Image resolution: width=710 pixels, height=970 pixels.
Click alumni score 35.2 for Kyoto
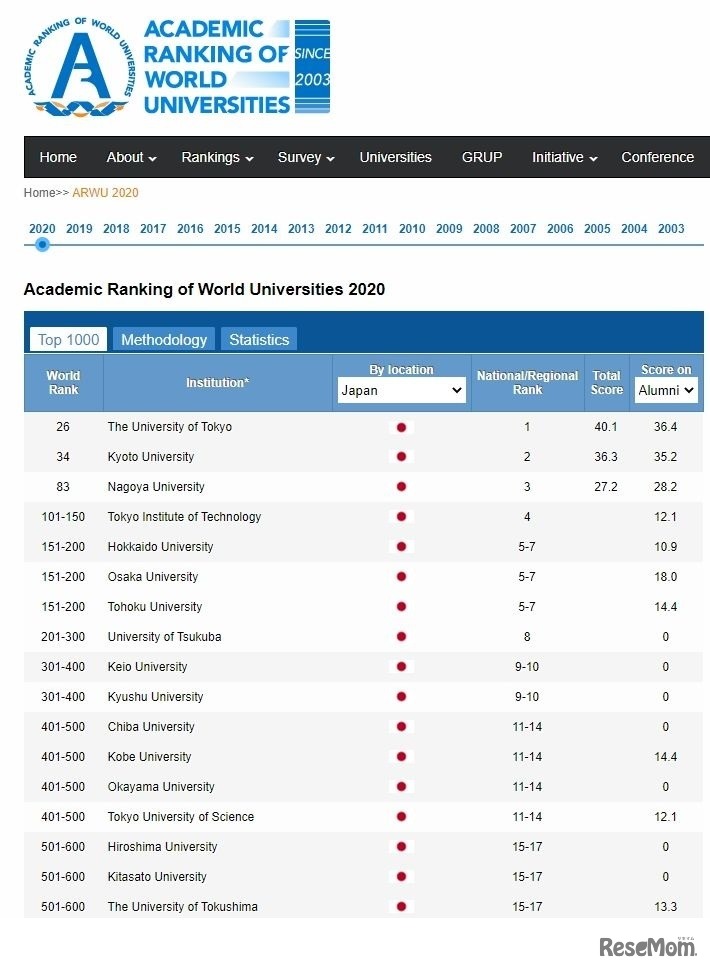pyautogui.click(x=665, y=457)
